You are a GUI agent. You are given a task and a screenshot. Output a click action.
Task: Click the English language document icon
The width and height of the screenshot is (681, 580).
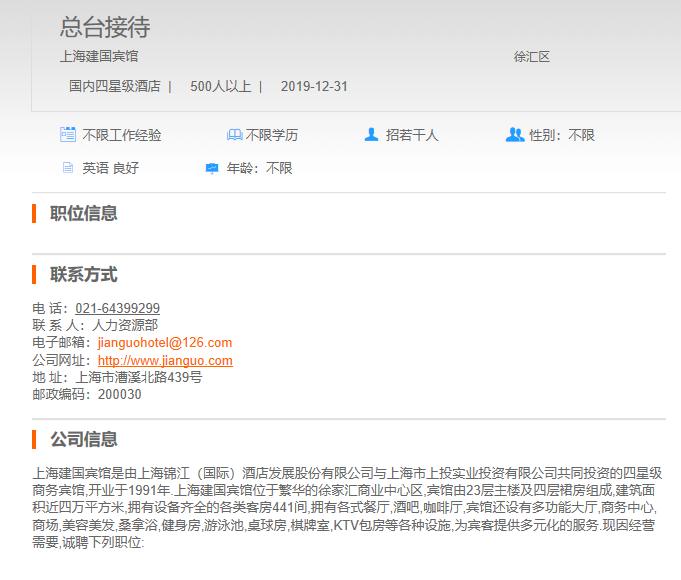click(68, 168)
